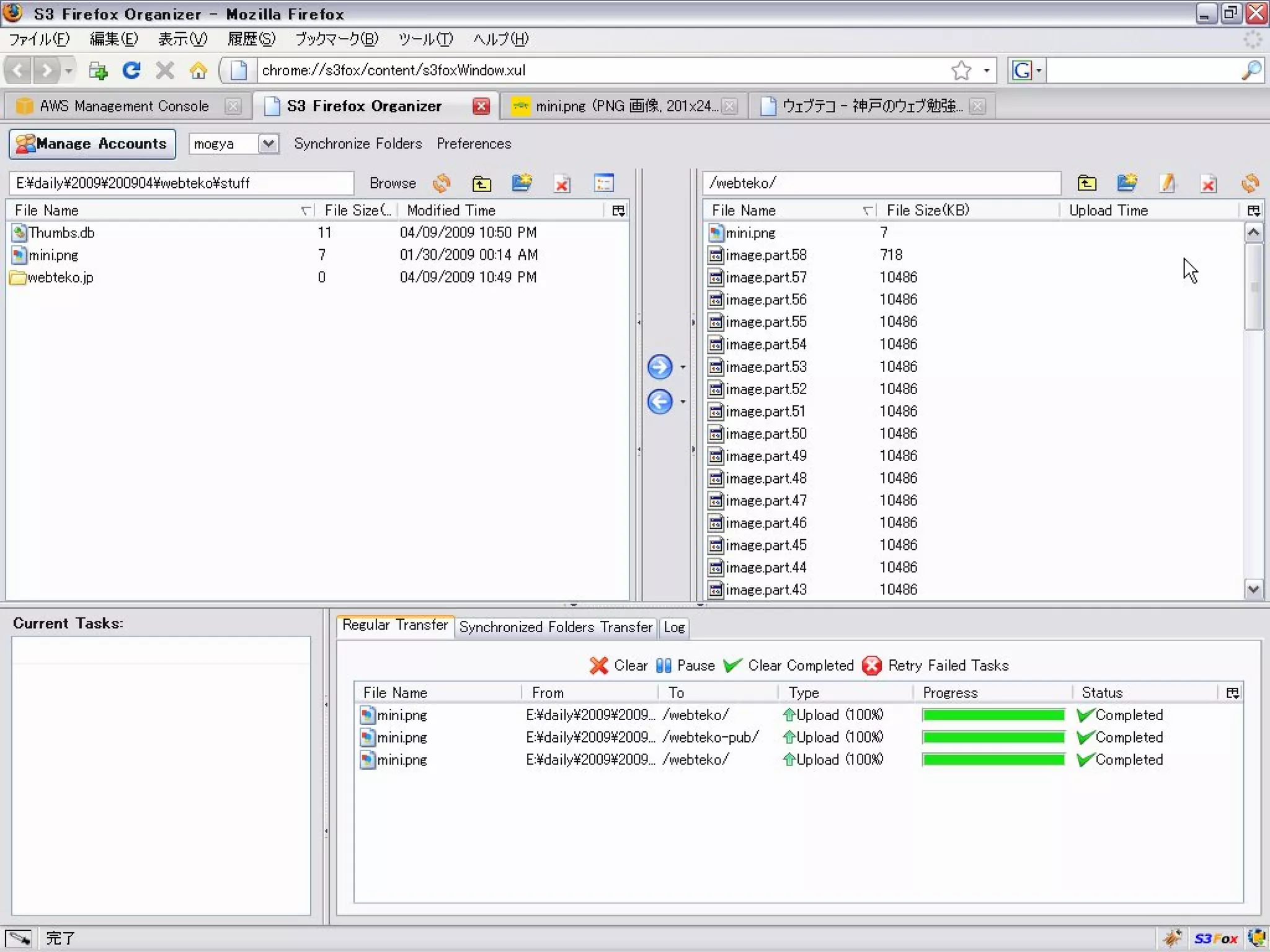The height and width of the screenshot is (952, 1270).
Task: Select the mini.png upload to /webteko-pub/
Action: 799,738
